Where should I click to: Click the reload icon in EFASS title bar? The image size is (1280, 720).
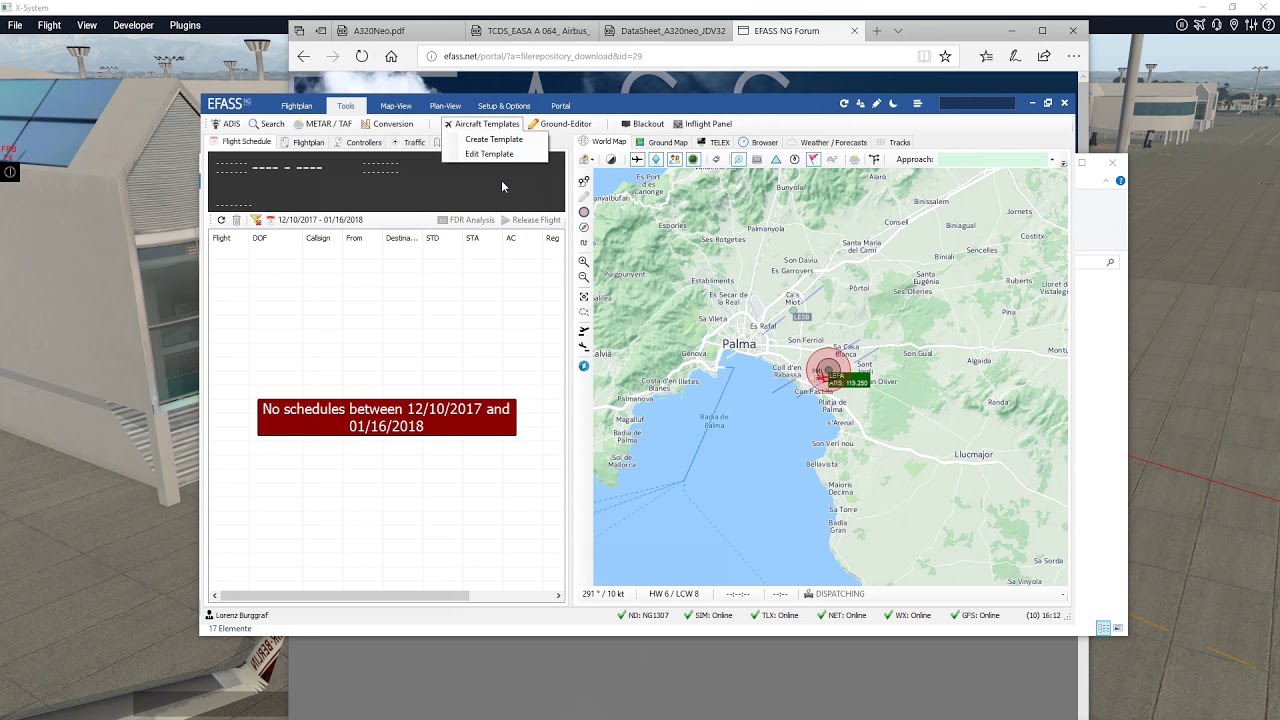coord(844,103)
